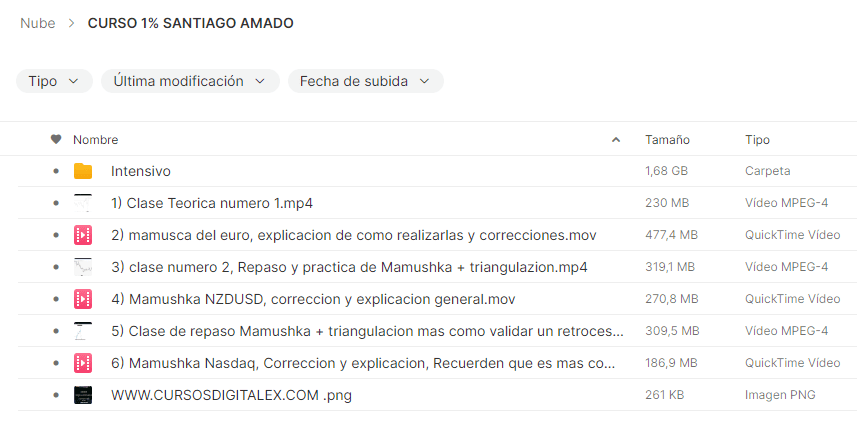Toggle favorite dot beside Clase Teorica numero 1
The height and width of the screenshot is (433, 857).
(x=56, y=203)
